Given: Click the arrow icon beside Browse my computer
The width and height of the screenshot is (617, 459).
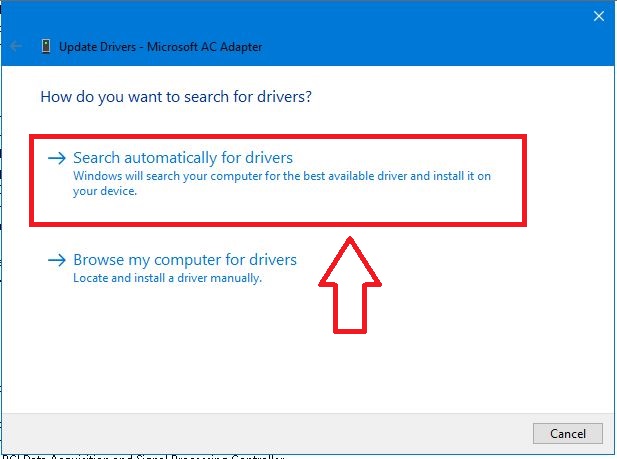Looking at the screenshot, I should tap(57, 260).
